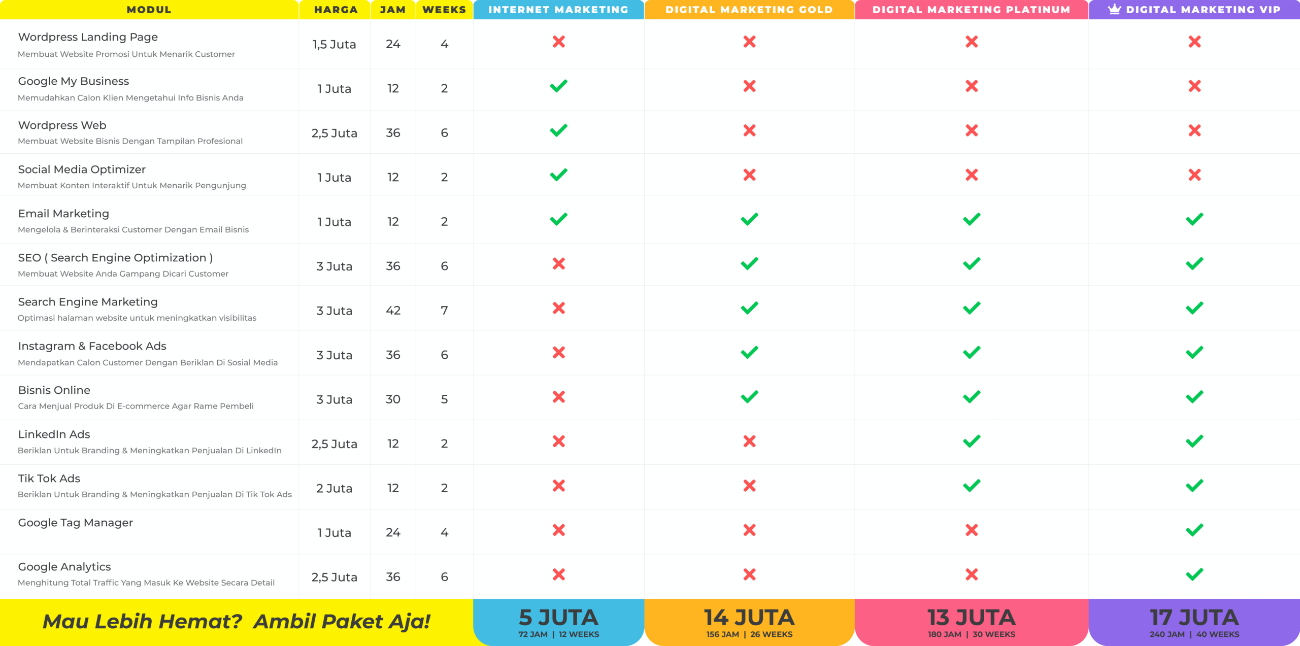Select the Digital Marketing Platinum header
1300x646 pixels.
971,10
